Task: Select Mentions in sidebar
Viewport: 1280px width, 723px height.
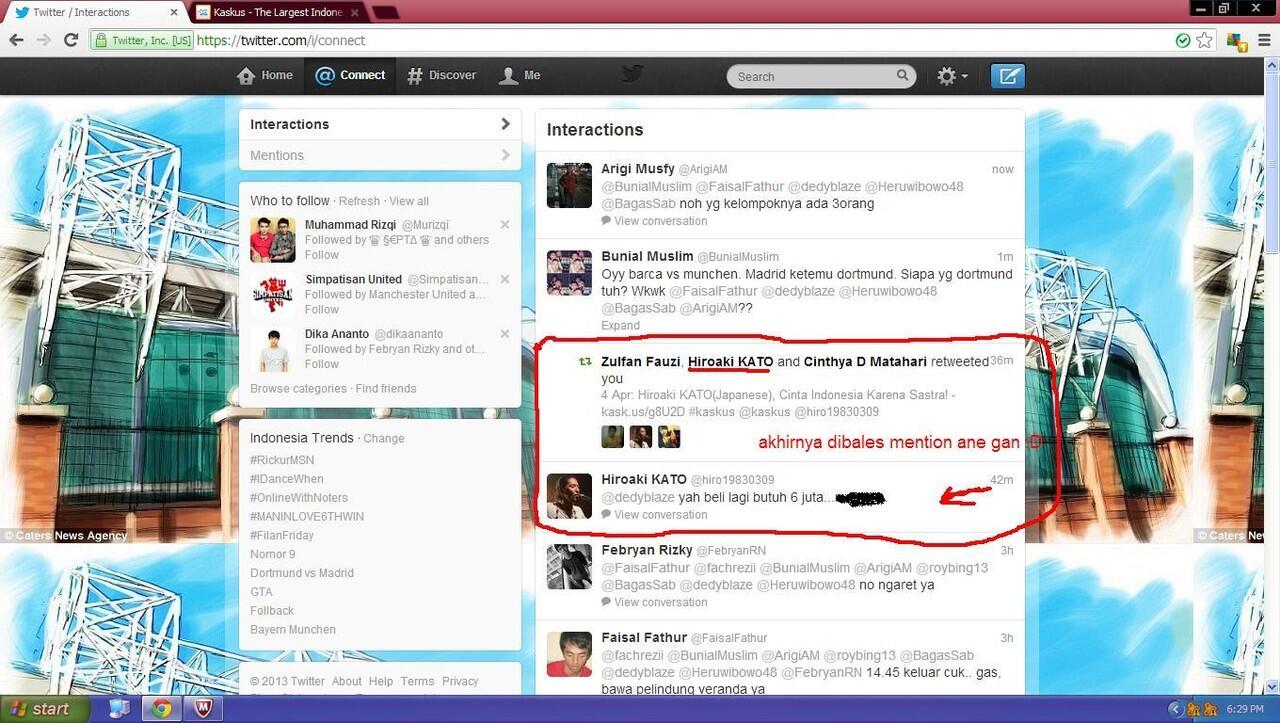Action: point(380,155)
